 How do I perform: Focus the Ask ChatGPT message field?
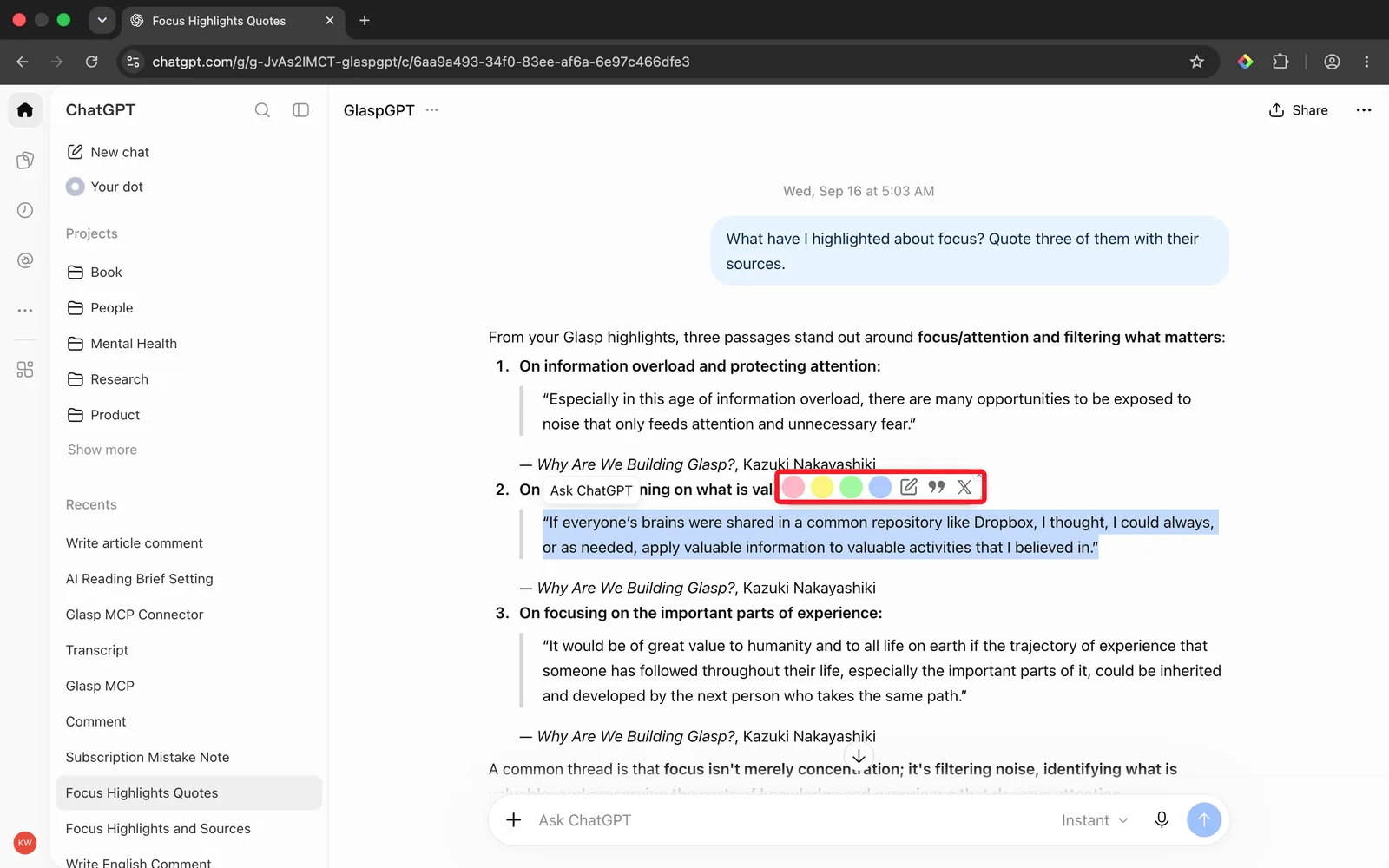[x=790, y=820]
